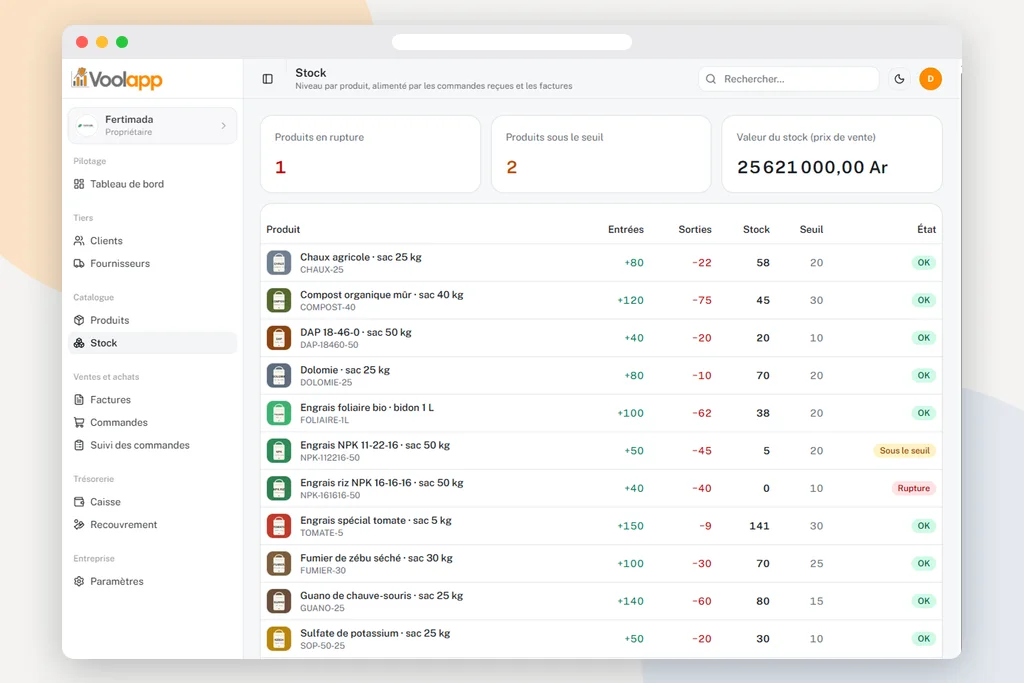Click the Sous le seuil status badge
This screenshot has width=1024, height=683.
pyautogui.click(x=904, y=451)
